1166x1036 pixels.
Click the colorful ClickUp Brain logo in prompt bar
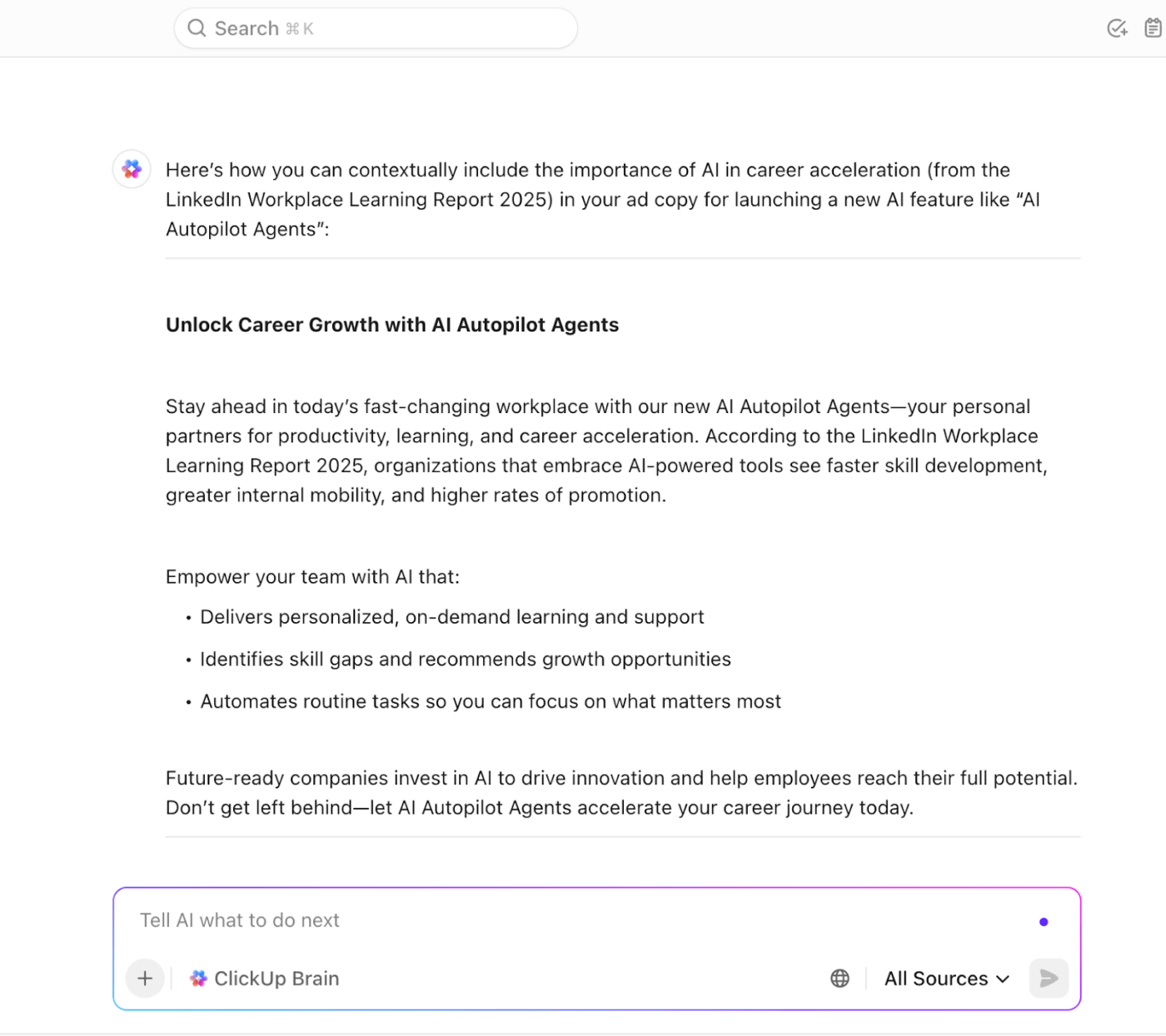(x=198, y=979)
